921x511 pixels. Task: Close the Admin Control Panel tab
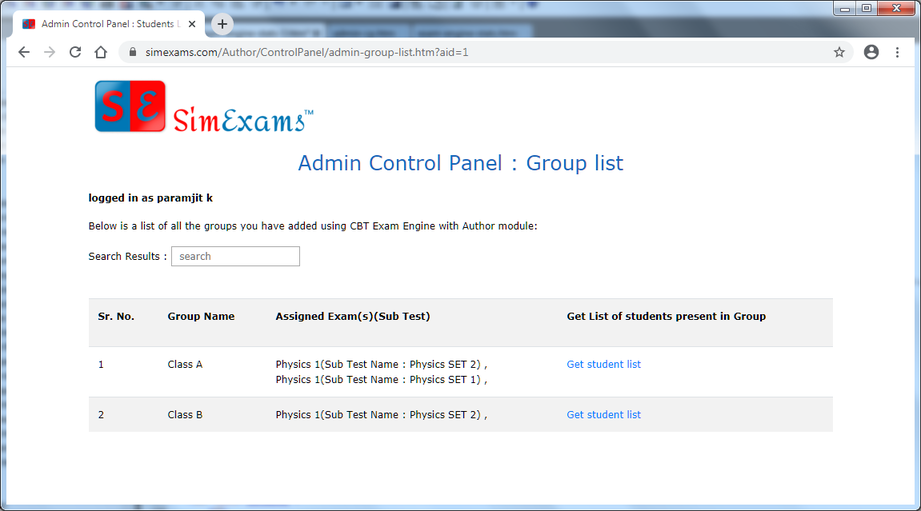coord(192,24)
